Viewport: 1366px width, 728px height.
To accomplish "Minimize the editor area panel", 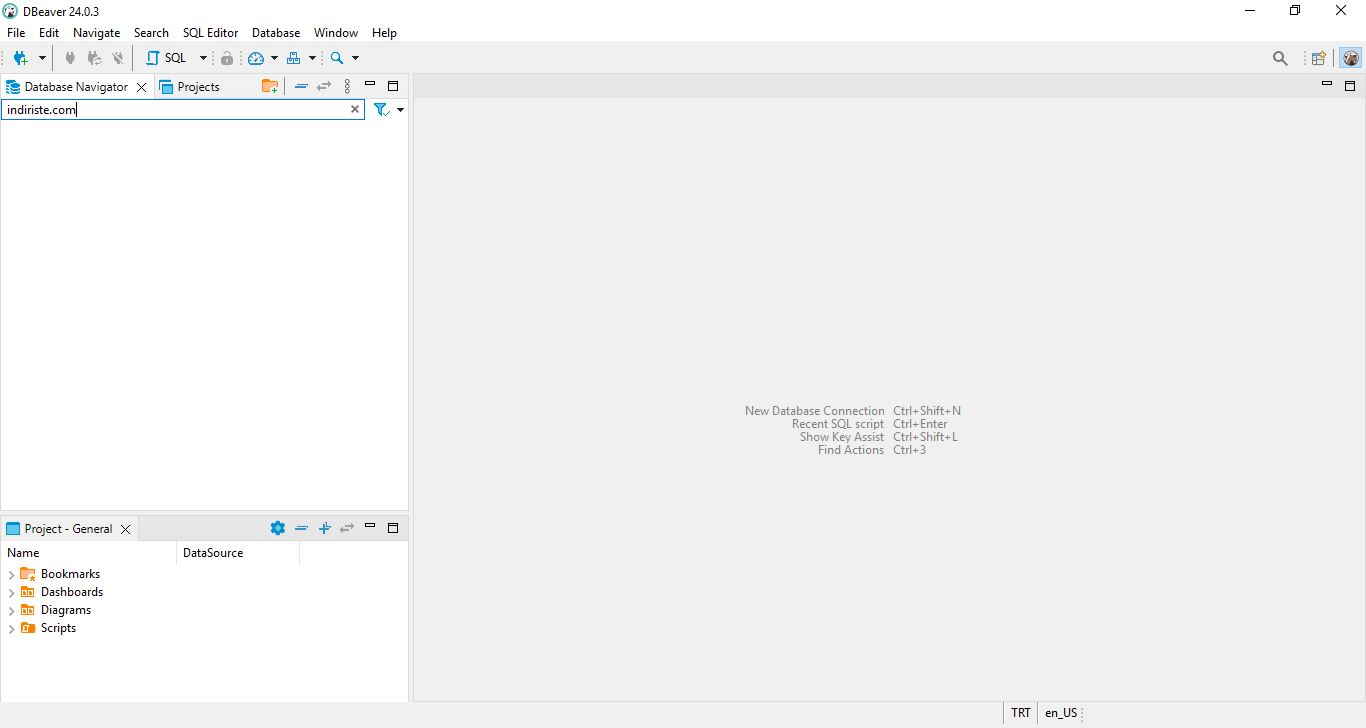I will (x=1327, y=84).
